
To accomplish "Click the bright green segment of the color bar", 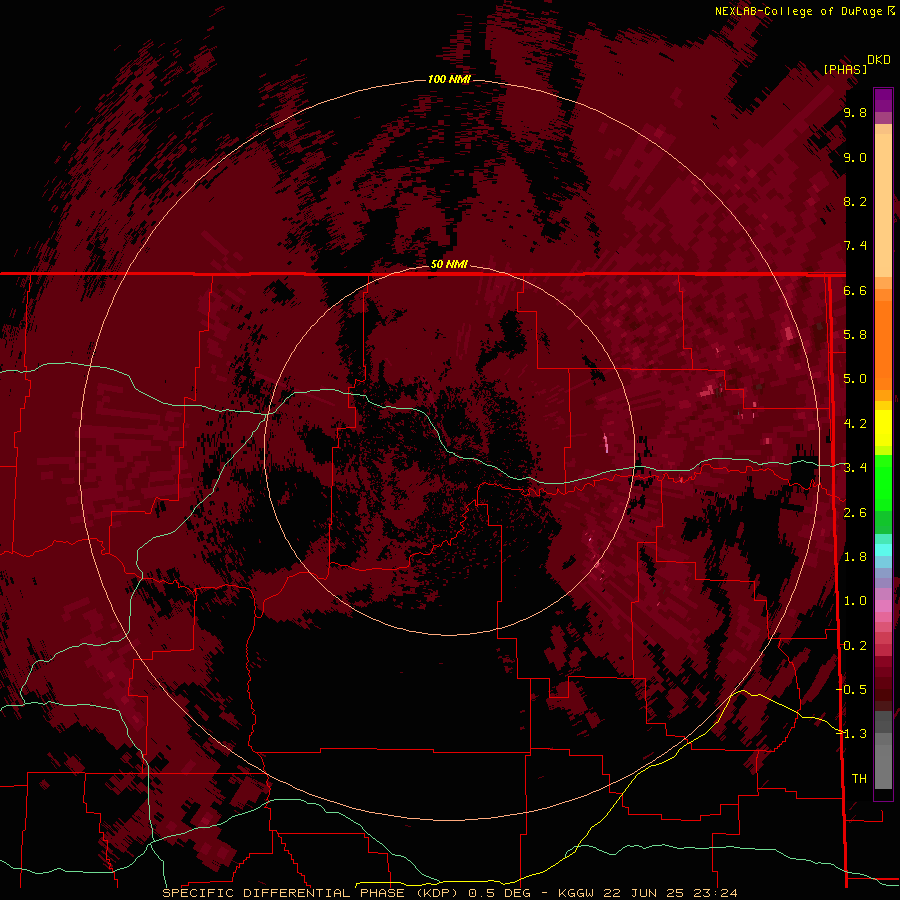I will pos(883,482).
